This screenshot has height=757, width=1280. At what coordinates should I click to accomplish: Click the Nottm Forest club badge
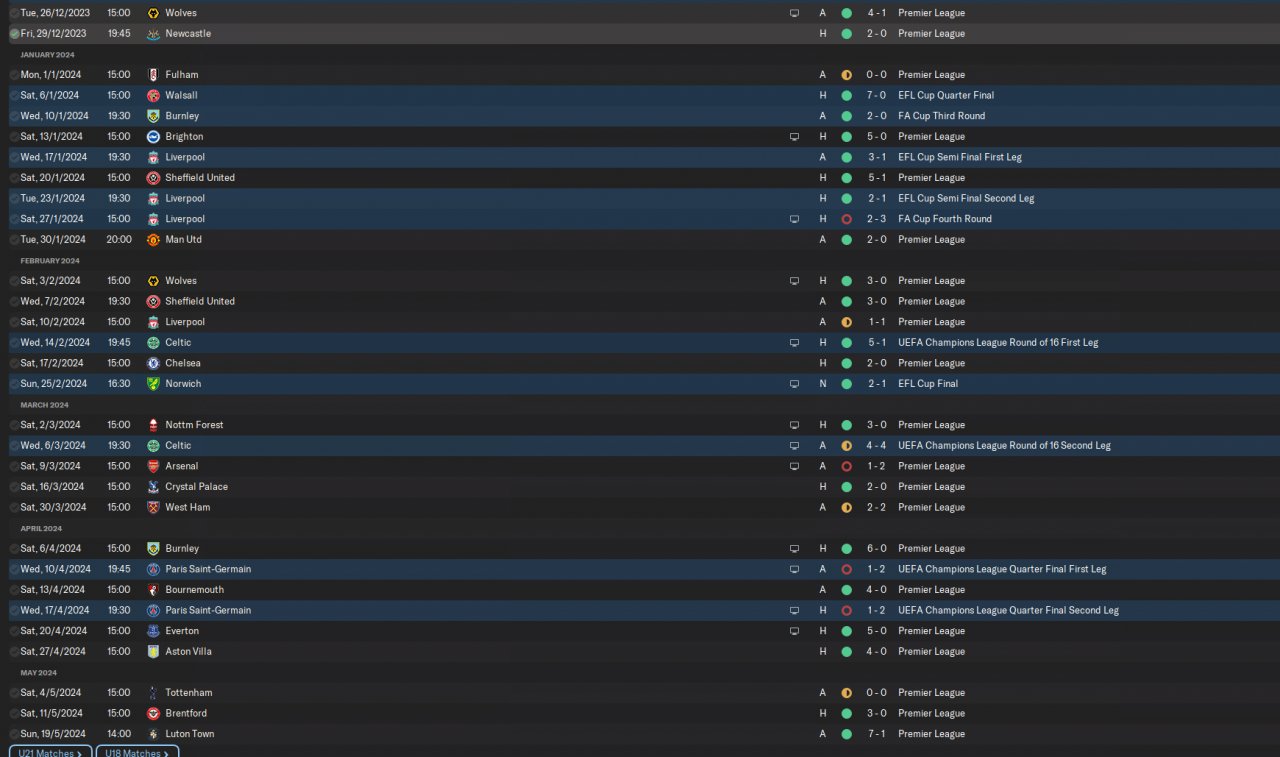(153, 425)
